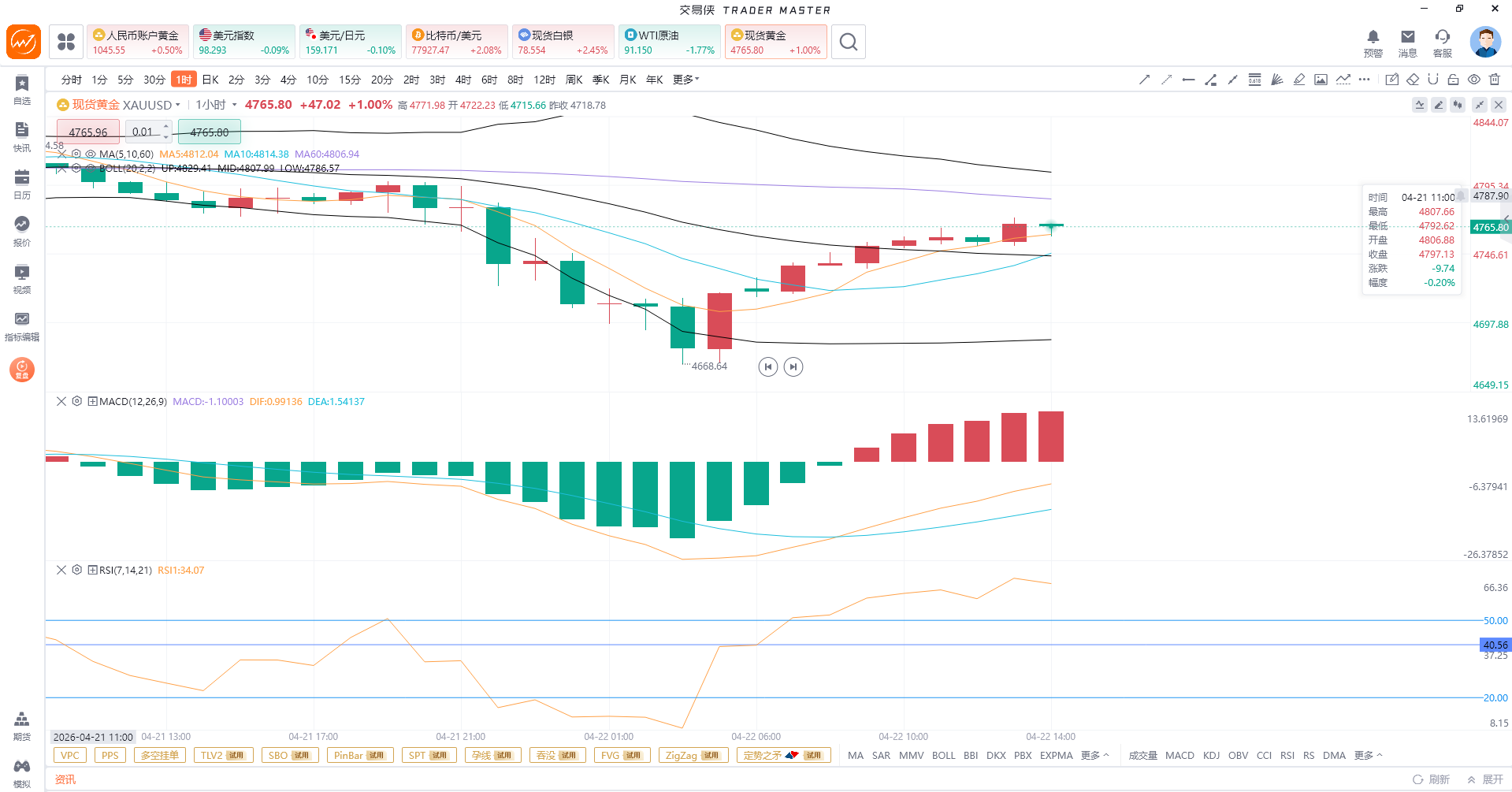Enable the 多空挂单 indicator toggle
1512x792 pixels.
click(x=160, y=756)
